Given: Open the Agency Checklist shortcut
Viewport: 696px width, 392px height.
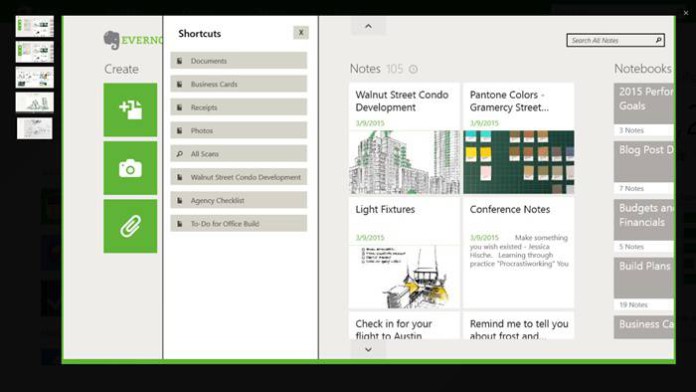Looking at the screenshot, I should click(238, 200).
